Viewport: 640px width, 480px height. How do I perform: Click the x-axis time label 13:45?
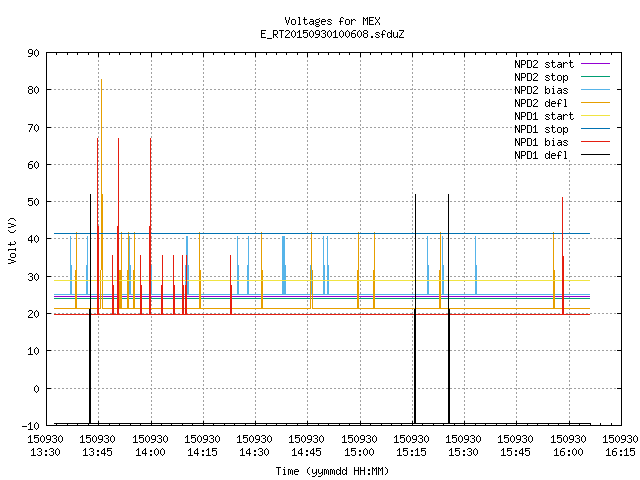tap(98, 453)
